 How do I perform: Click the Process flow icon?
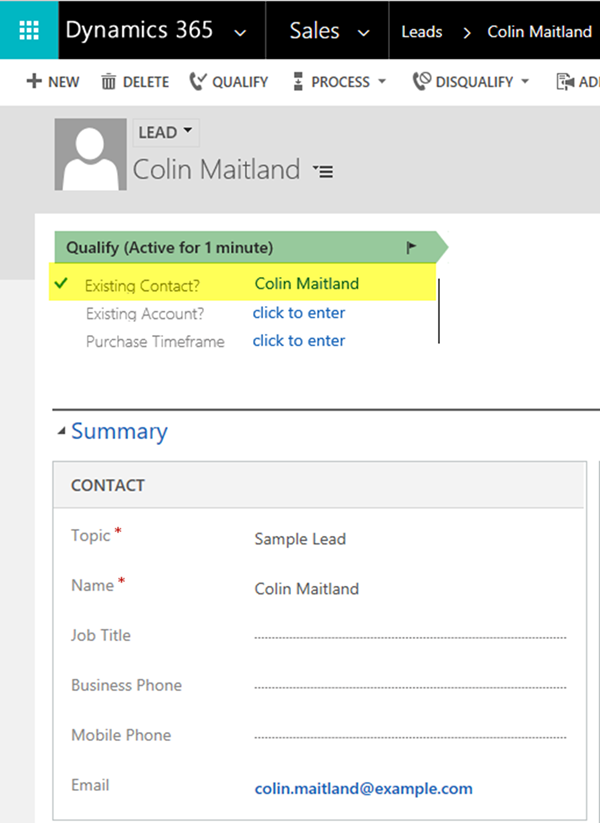click(x=297, y=82)
